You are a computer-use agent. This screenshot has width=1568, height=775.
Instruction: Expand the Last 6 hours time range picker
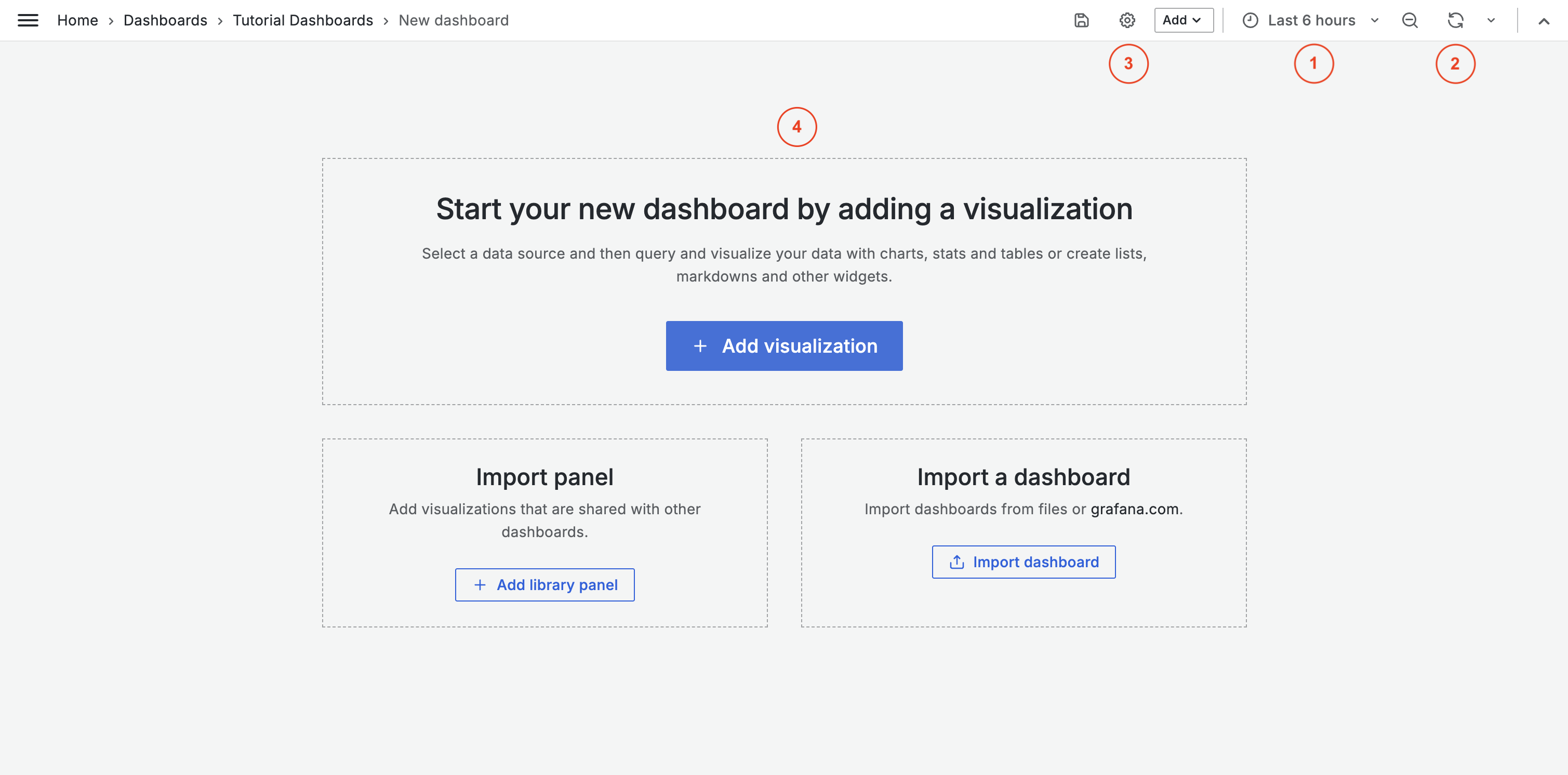(1311, 20)
